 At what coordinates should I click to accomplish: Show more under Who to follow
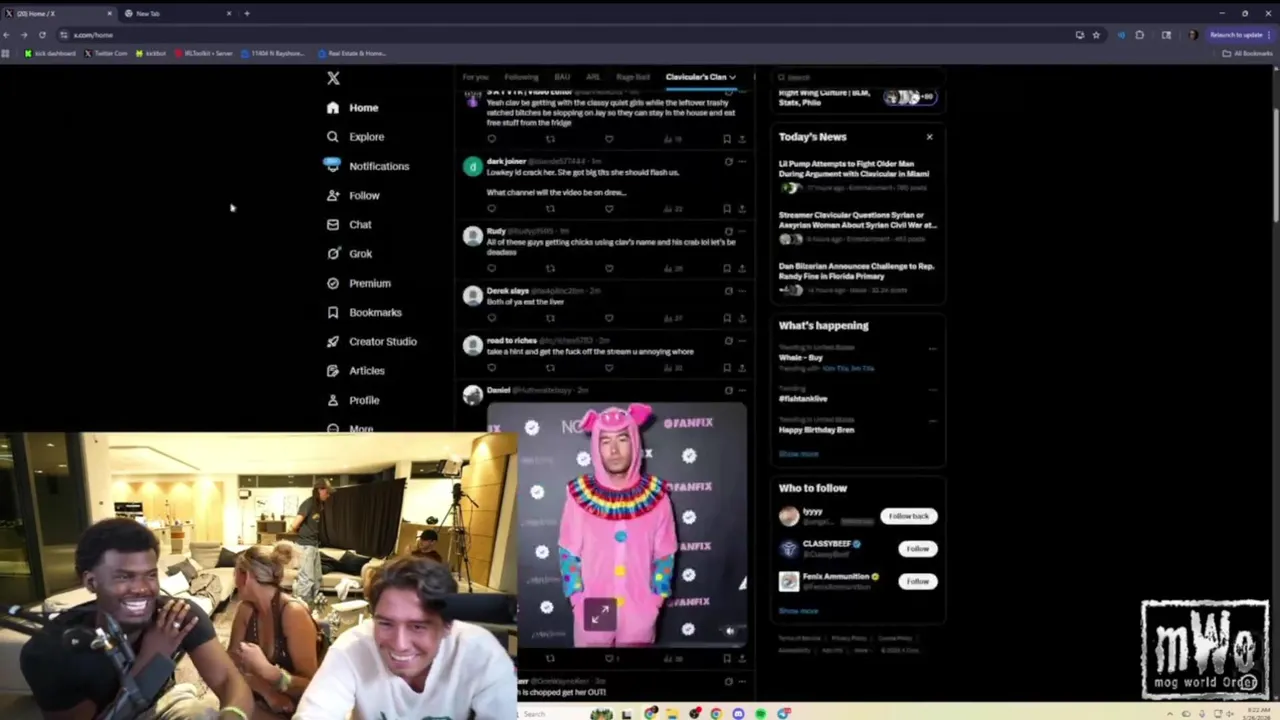tap(798, 611)
